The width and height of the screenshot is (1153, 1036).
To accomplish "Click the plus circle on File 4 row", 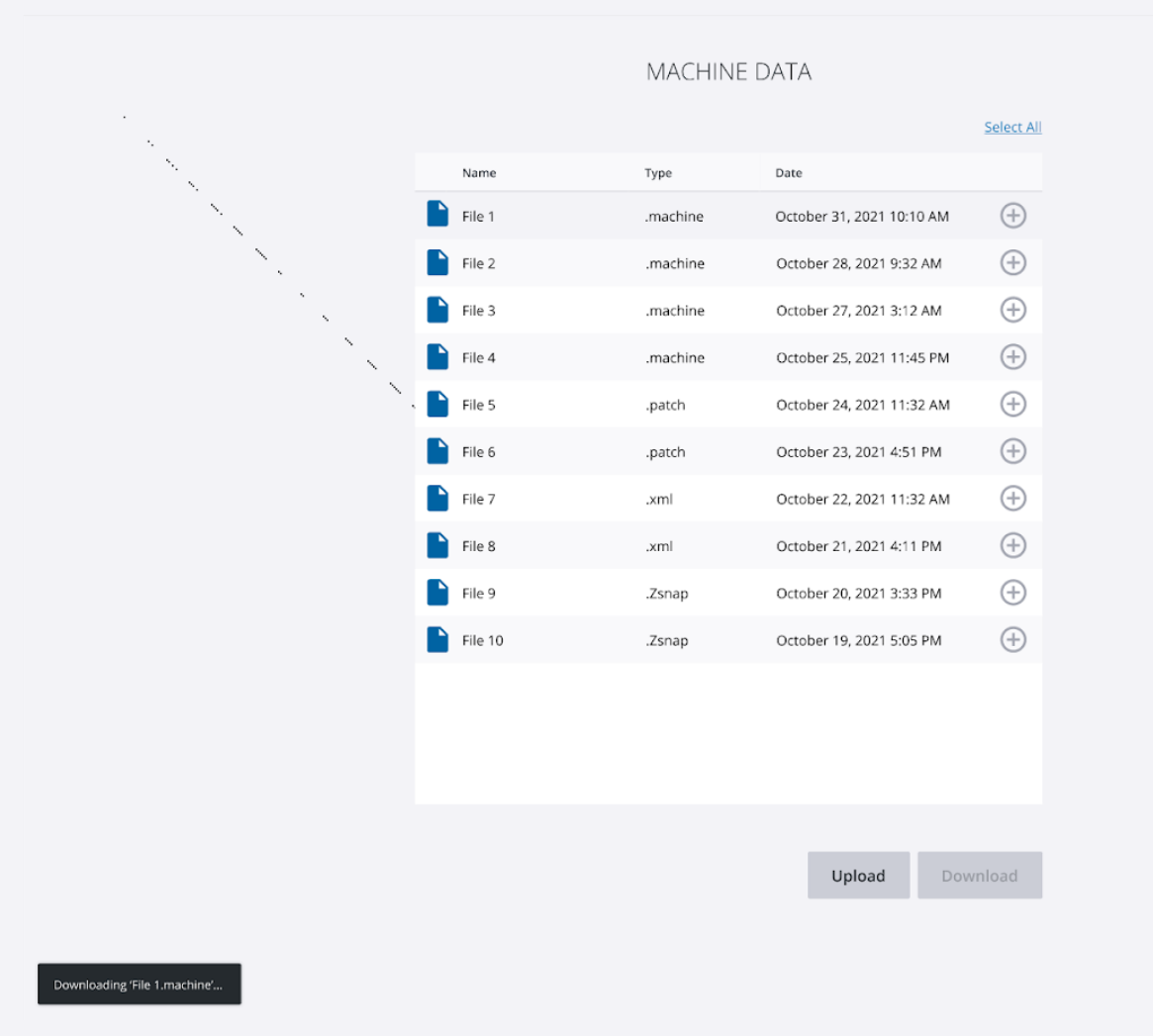I will [x=1012, y=356].
